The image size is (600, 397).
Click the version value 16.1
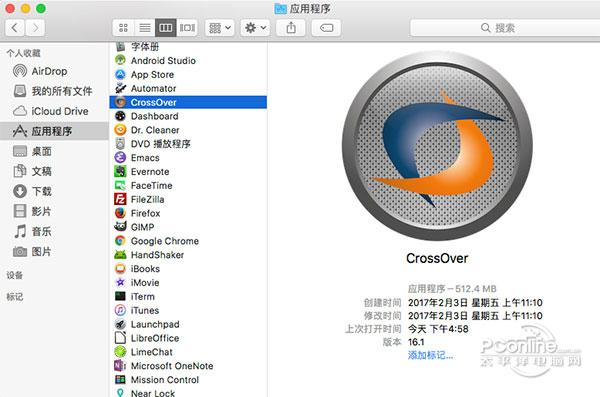pos(416,342)
